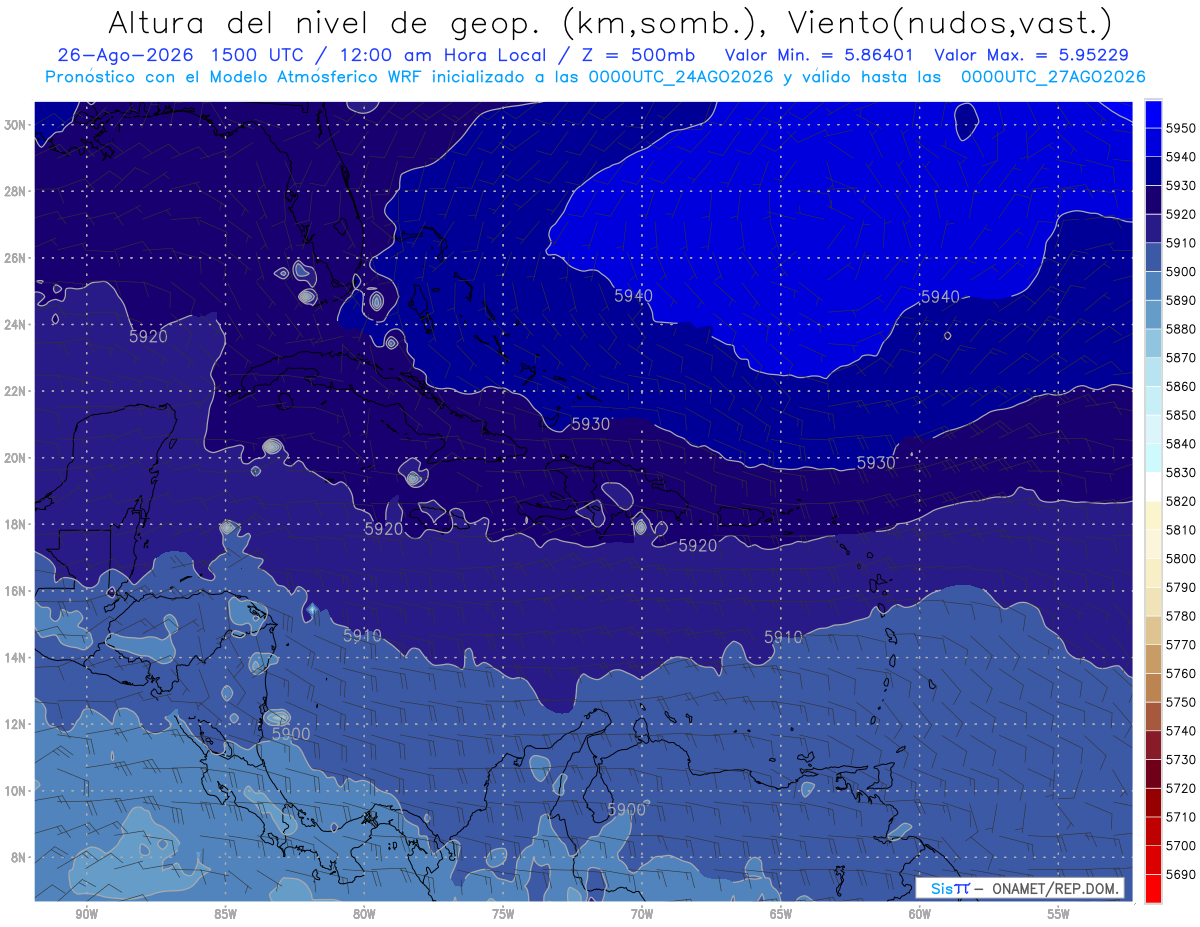The width and height of the screenshot is (1200, 927).
Task: Click the 80W longitude axis label
Action: click(364, 914)
